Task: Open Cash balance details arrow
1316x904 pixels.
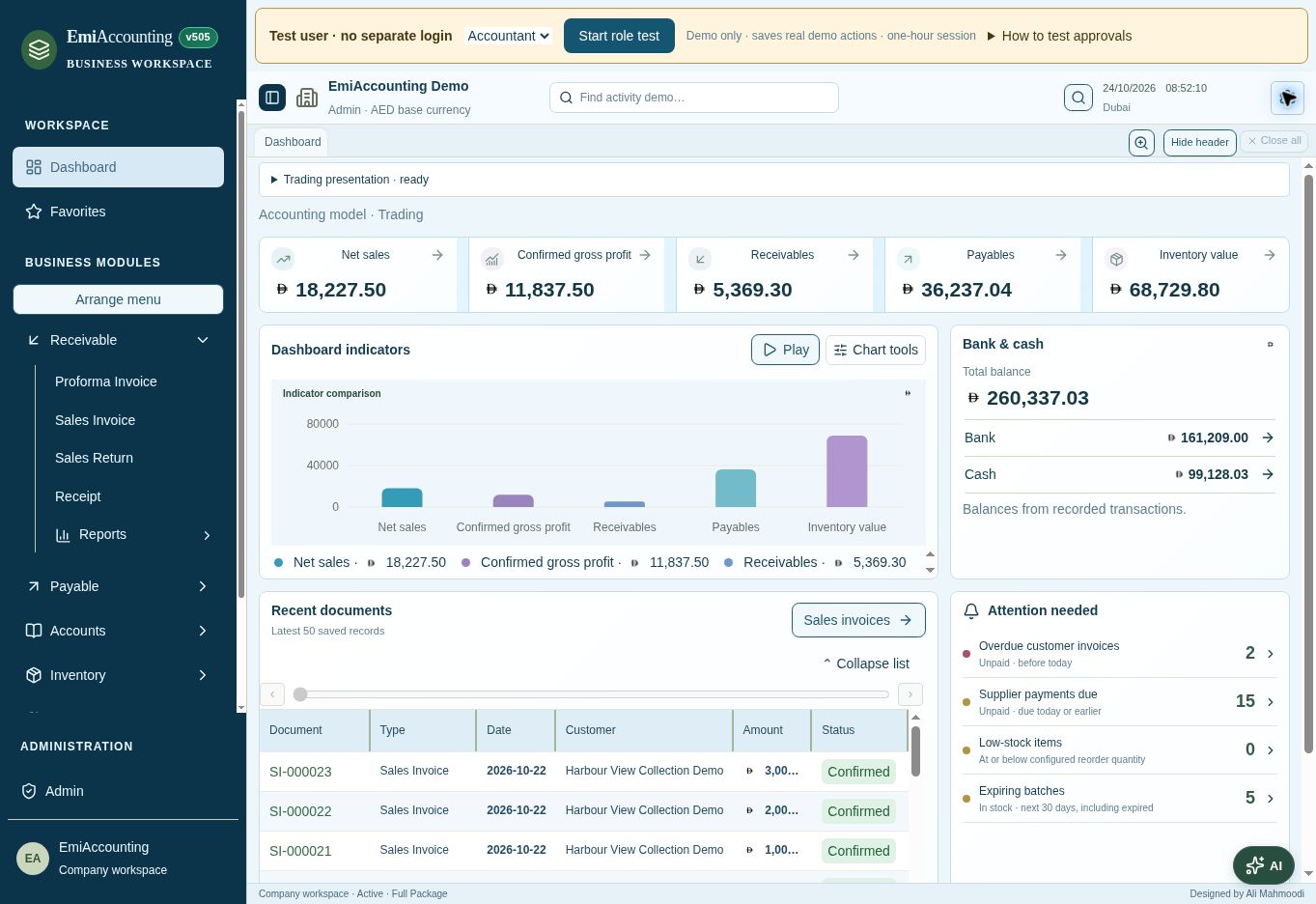Action: coord(1268,474)
